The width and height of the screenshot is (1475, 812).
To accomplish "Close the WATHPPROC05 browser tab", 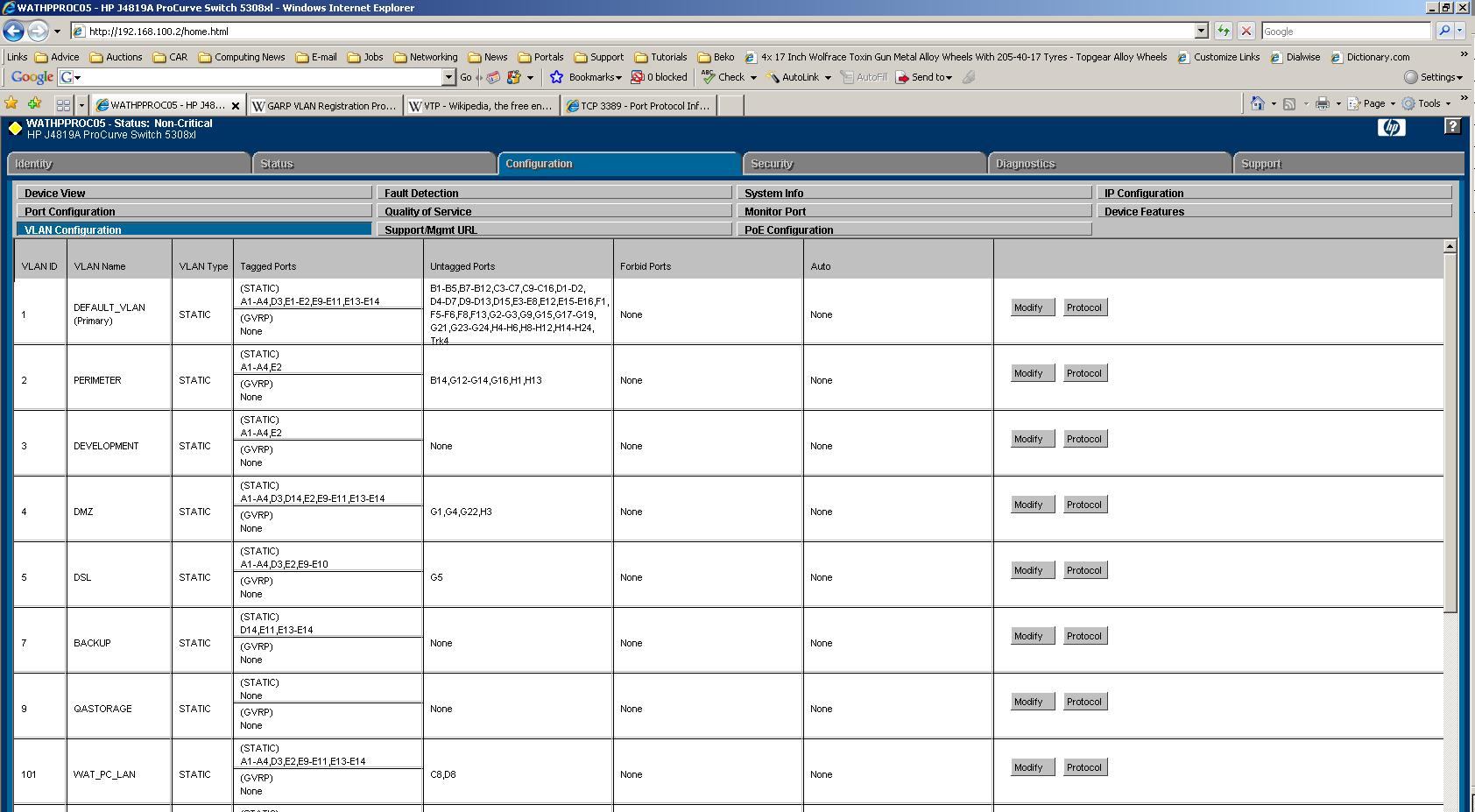I will pos(235,105).
